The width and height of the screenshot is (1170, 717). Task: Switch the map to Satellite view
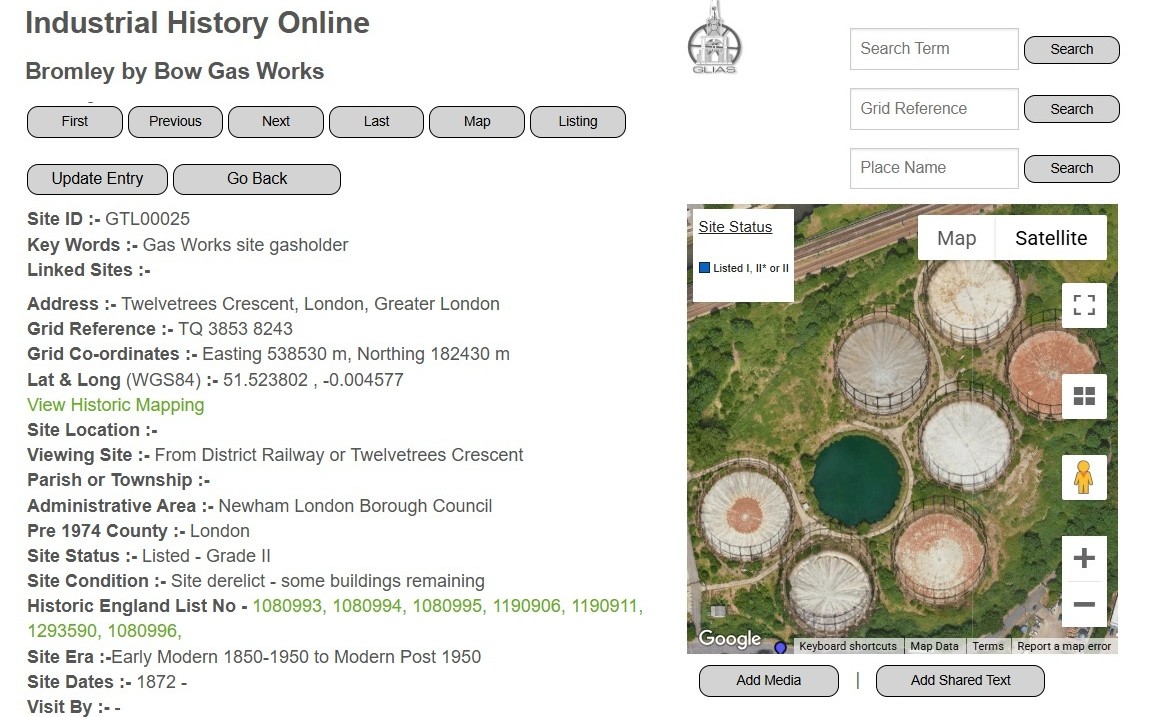tap(1051, 238)
